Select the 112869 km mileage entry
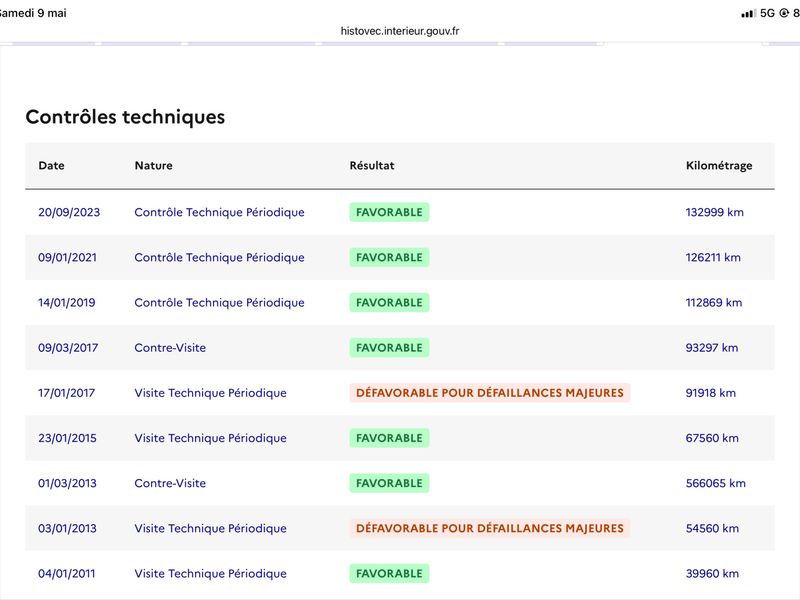Image resolution: width=800 pixels, height=600 pixels. (x=714, y=303)
